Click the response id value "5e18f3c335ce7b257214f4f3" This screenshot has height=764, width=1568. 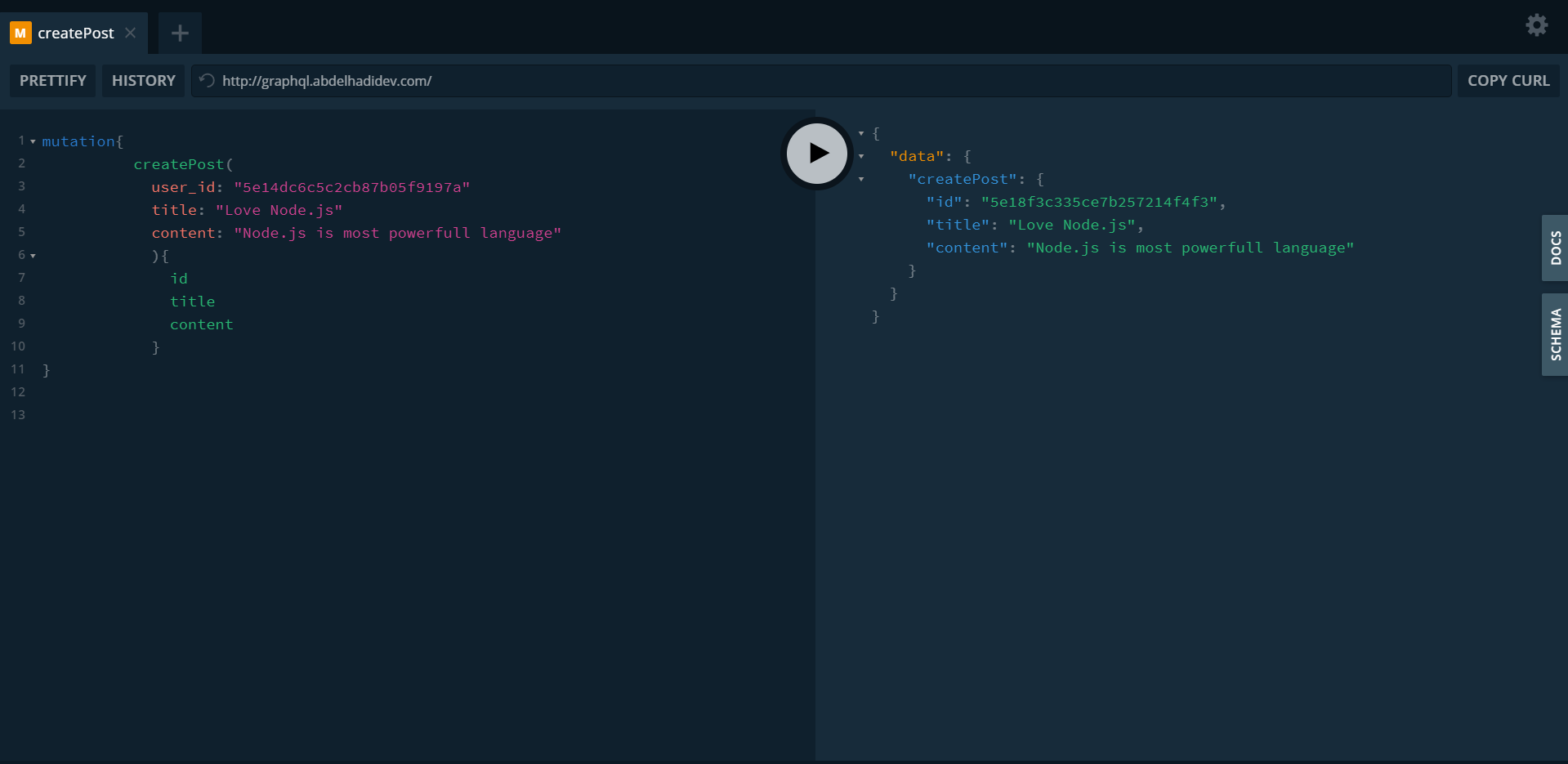[1100, 202]
